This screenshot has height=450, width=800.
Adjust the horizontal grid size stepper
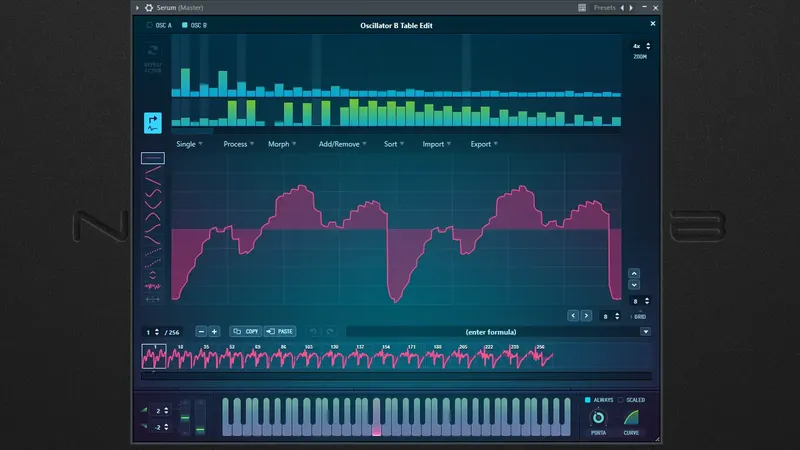pyautogui.click(x=617, y=316)
